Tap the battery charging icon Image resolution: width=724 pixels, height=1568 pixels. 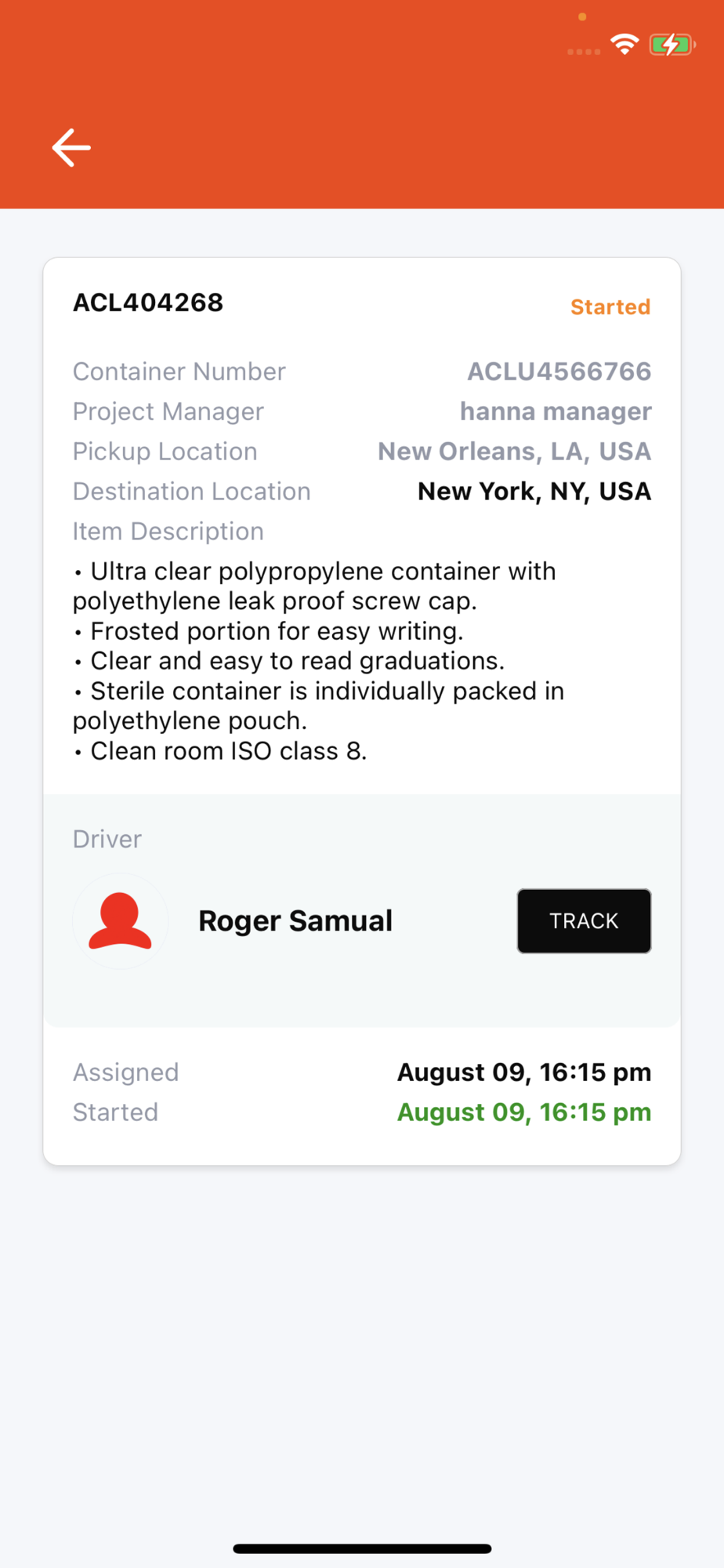(x=672, y=45)
